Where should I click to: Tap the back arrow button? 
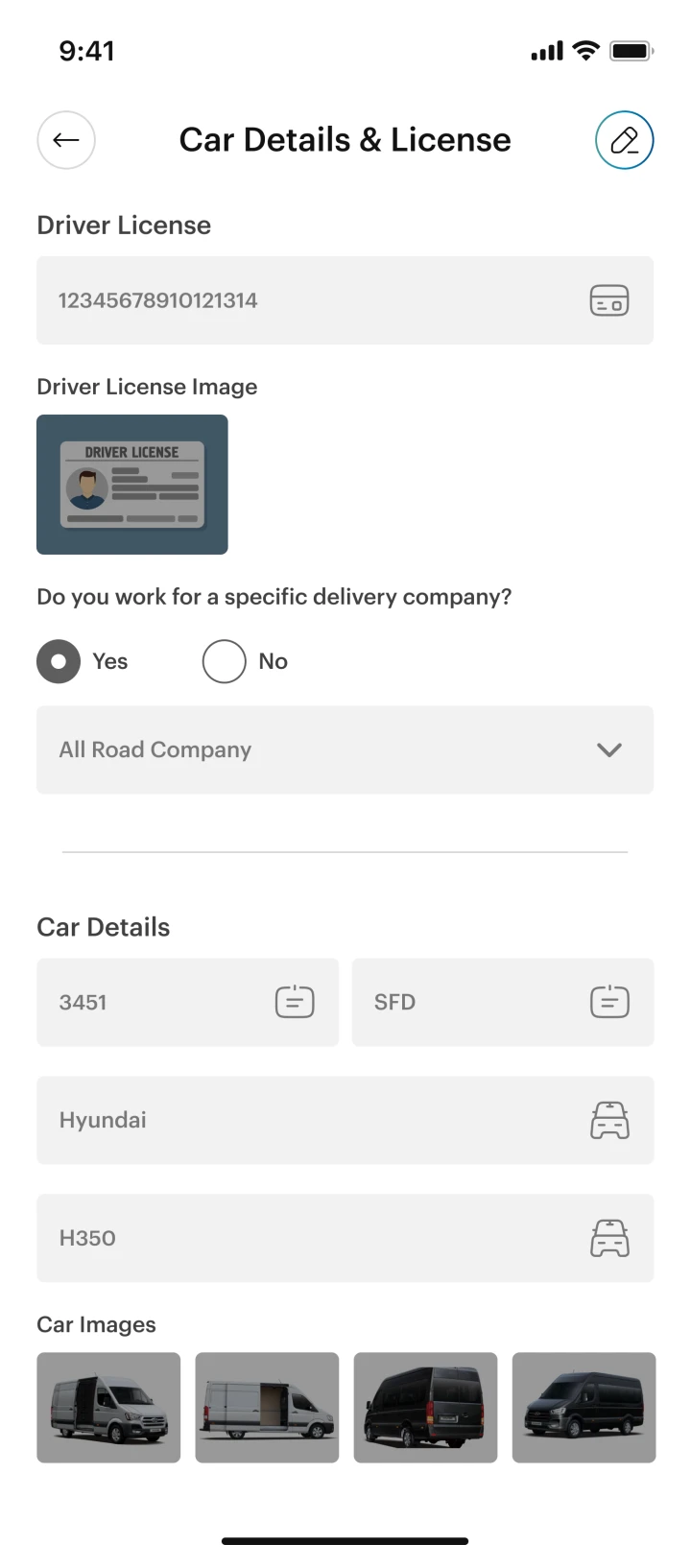(x=66, y=140)
